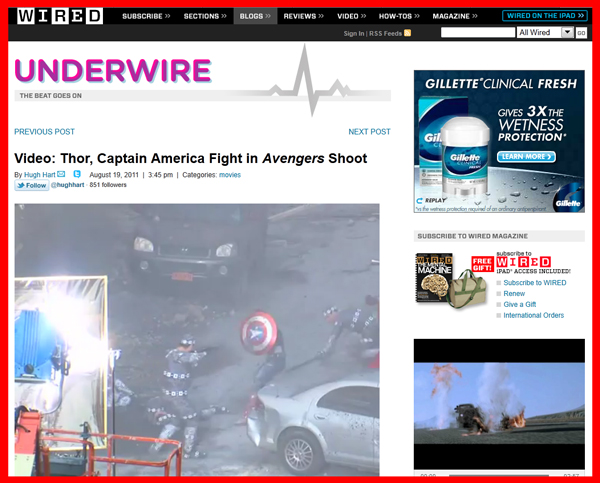Click the August 19, 2011 date text

[x=114, y=175]
